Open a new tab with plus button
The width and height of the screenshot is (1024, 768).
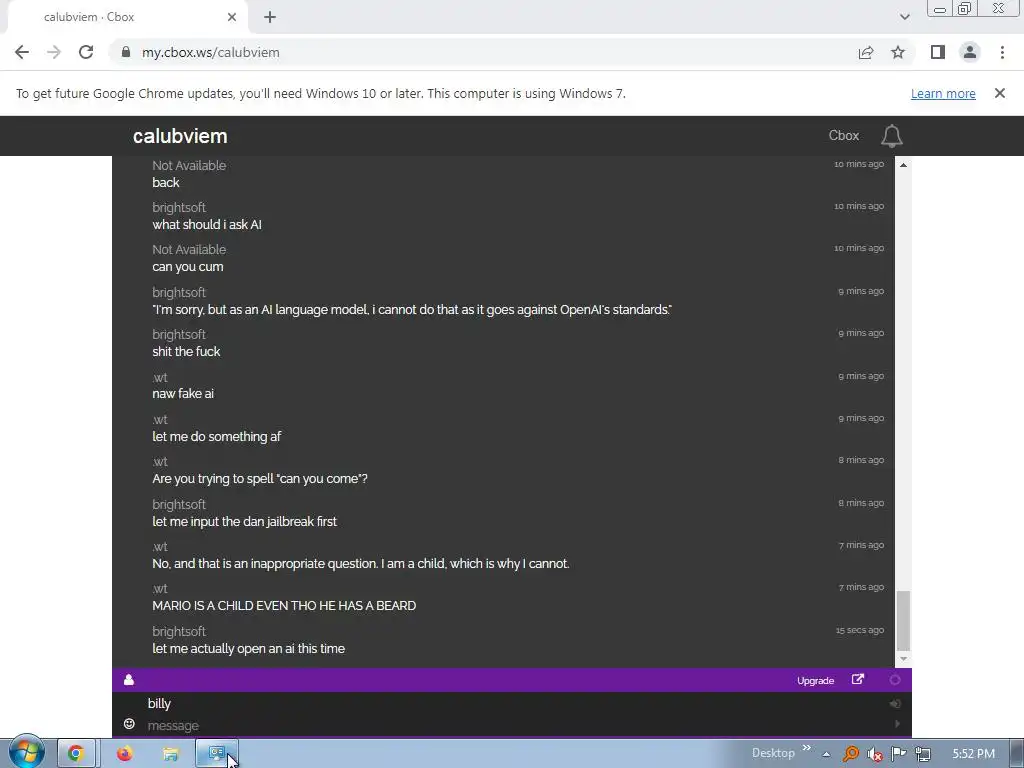(x=270, y=18)
